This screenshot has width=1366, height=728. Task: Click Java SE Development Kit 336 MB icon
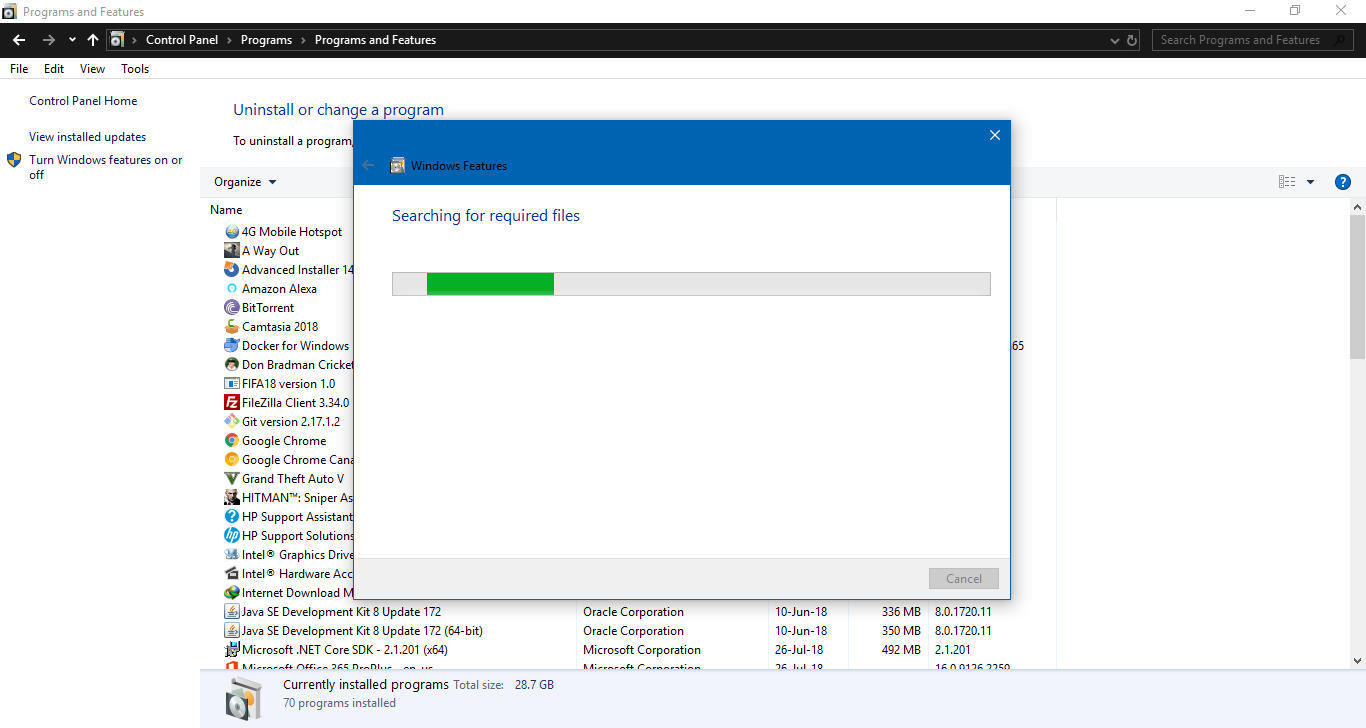point(232,612)
